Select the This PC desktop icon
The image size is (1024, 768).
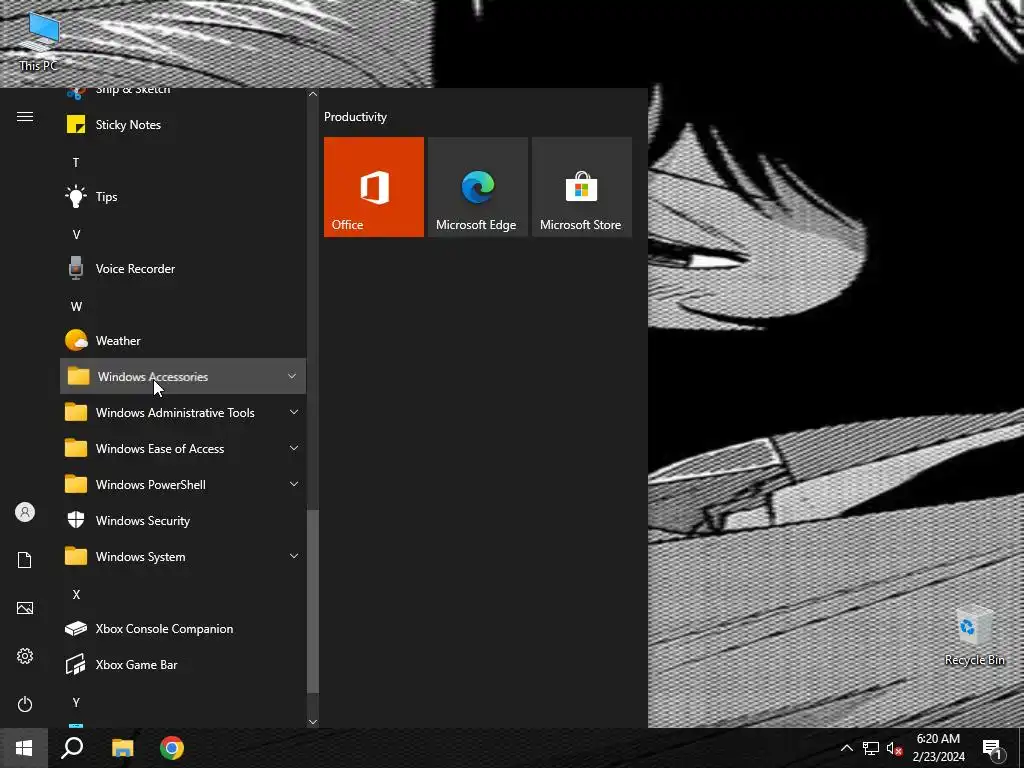click(x=39, y=42)
